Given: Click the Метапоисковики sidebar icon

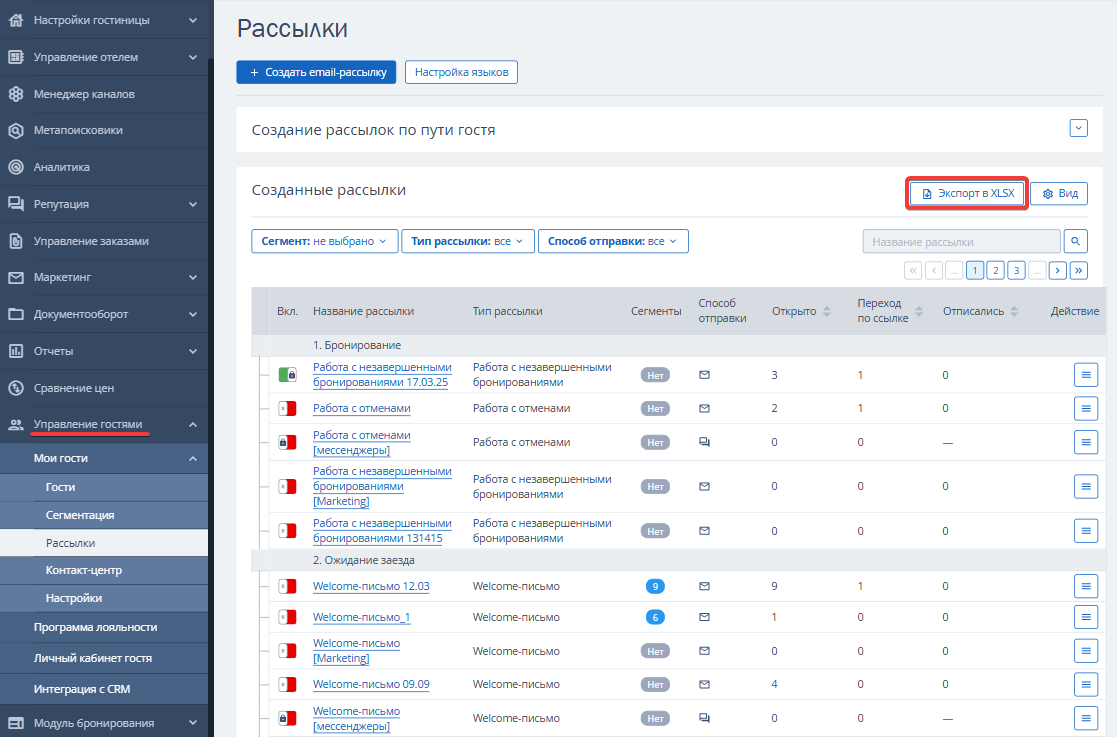Looking at the screenshot, I should pos(16,131).
